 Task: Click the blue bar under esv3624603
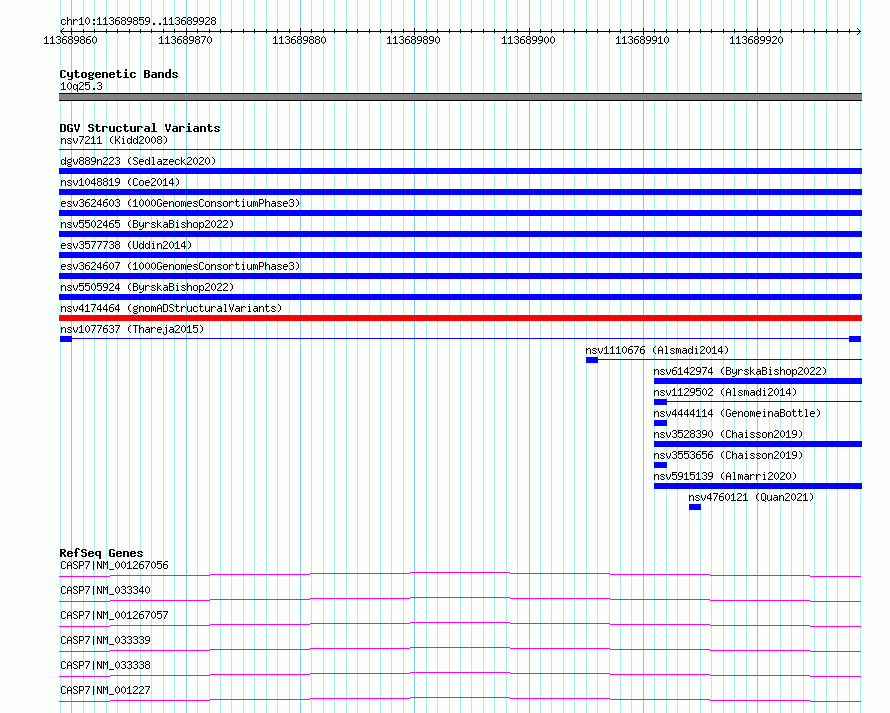460,213
